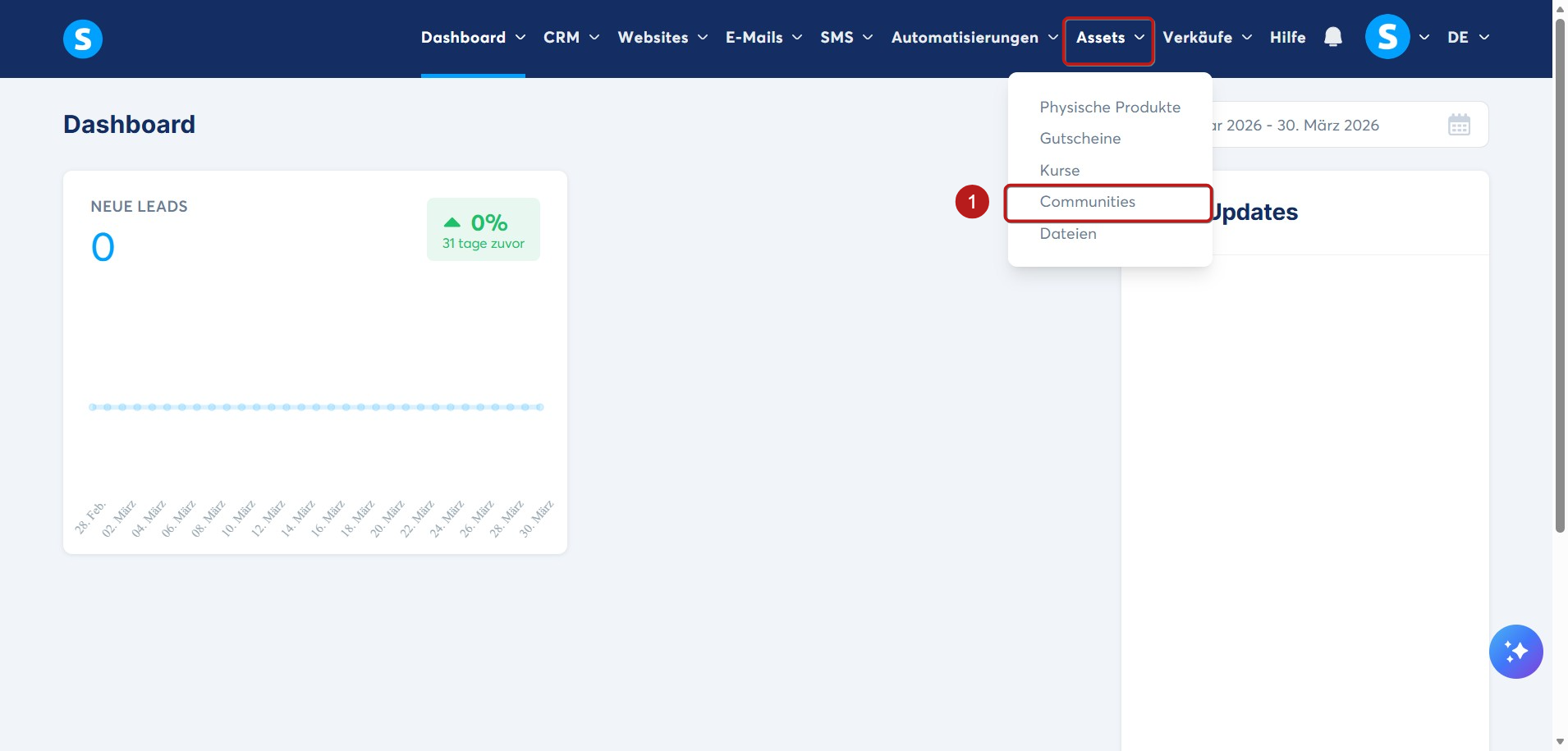This screenshot has height=751, width=1568.
Task: Click the Assets label in the nav bar
Action: pos(1100,37)
